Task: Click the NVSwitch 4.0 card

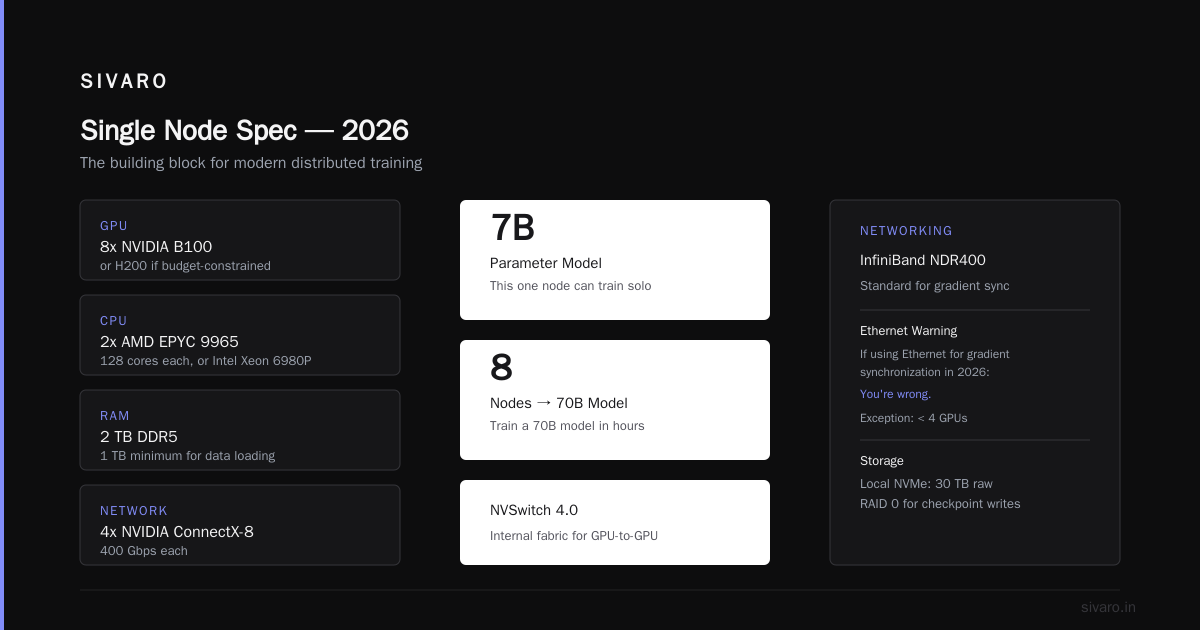Action: click(615, 522)
